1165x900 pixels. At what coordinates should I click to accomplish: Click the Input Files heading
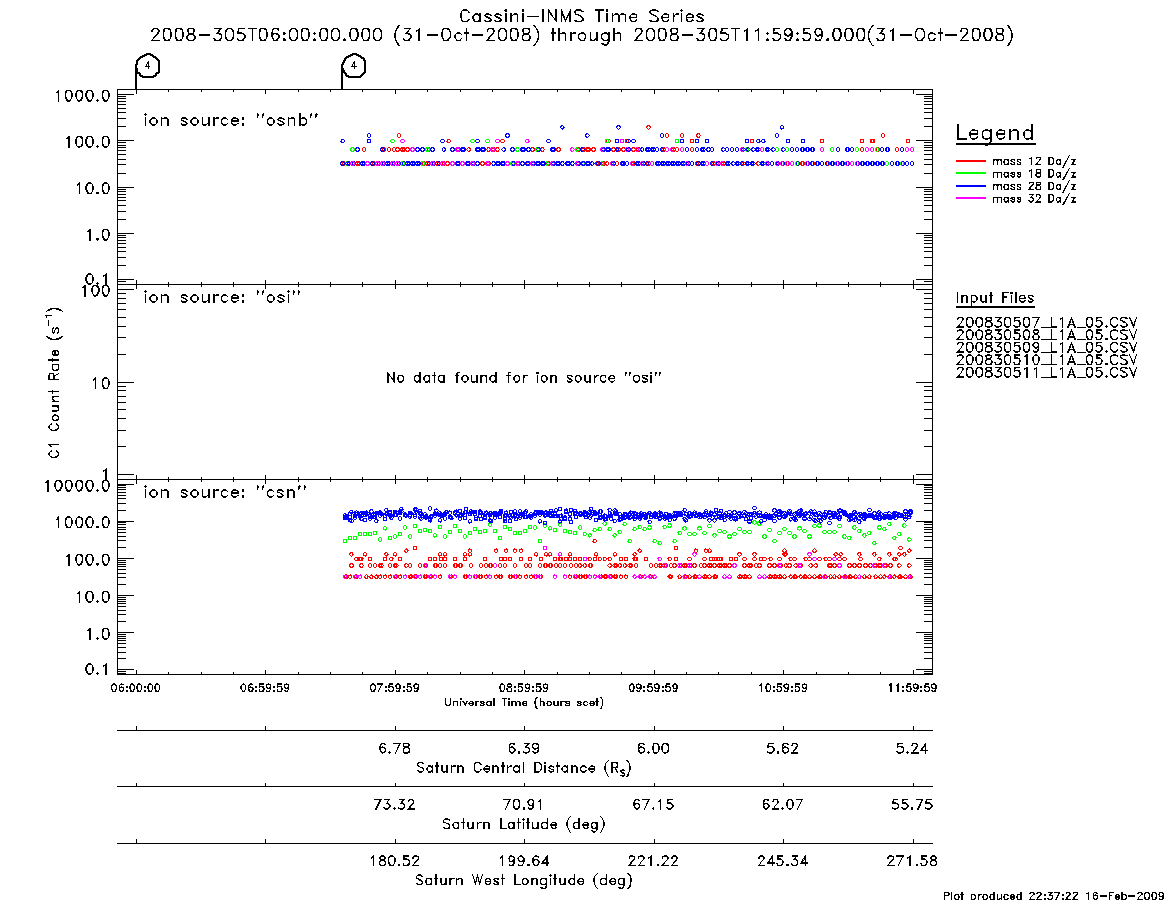995,298
